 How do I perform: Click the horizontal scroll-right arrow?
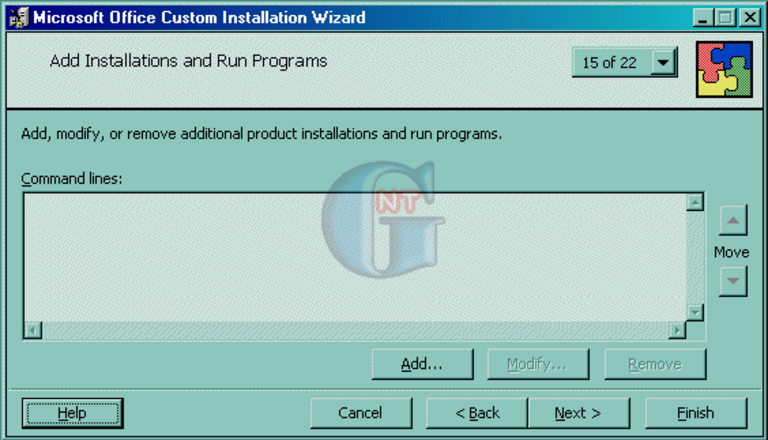click(x=677, y=330)
